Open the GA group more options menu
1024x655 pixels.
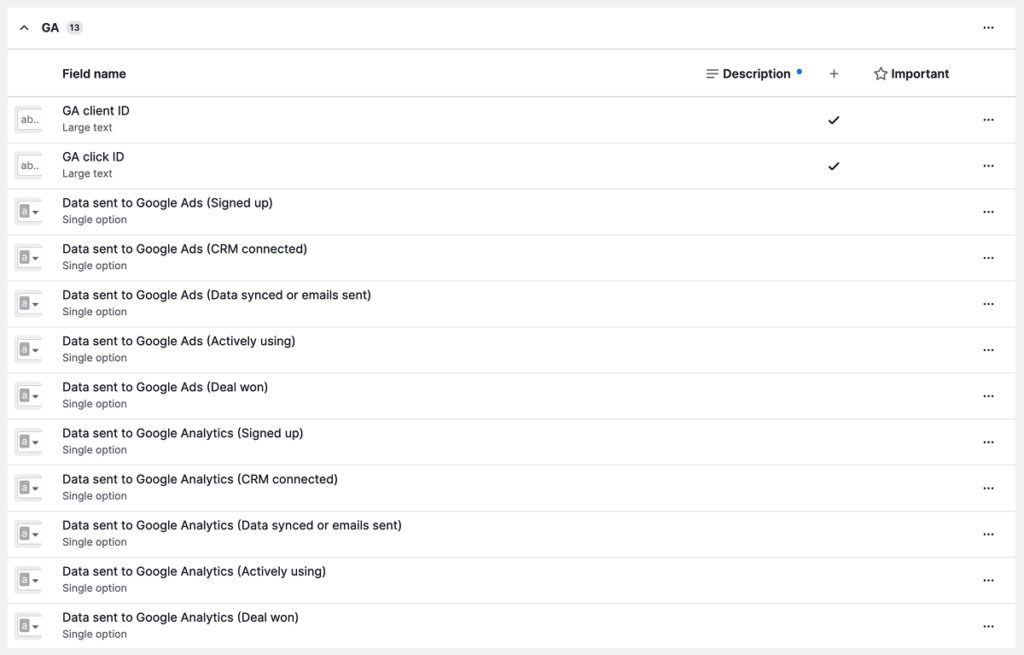[x=988, y=28]
